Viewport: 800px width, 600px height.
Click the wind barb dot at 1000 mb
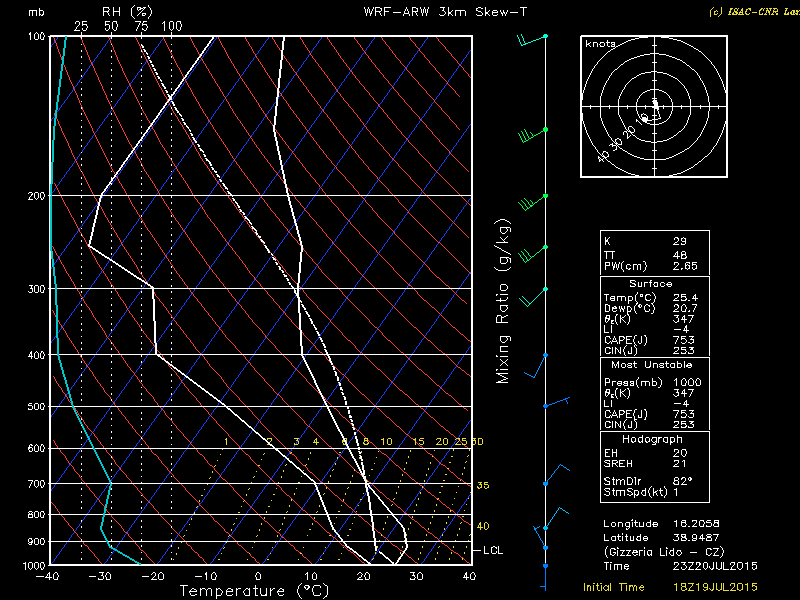point(545,566)
